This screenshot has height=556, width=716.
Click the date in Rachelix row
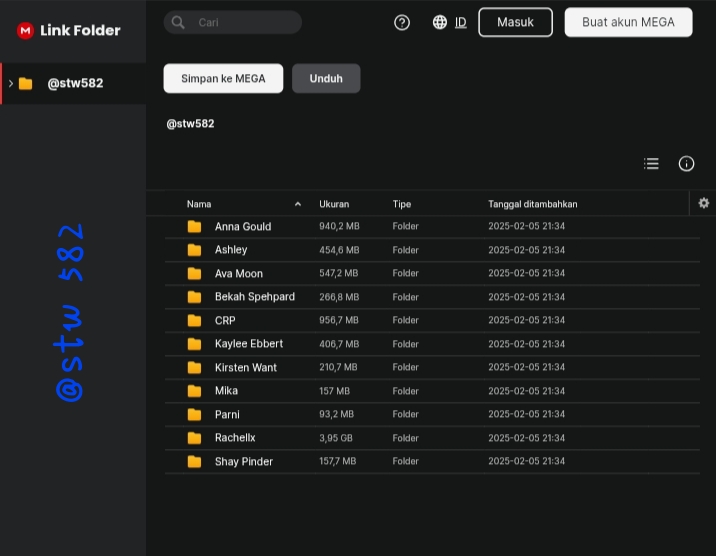526,438
